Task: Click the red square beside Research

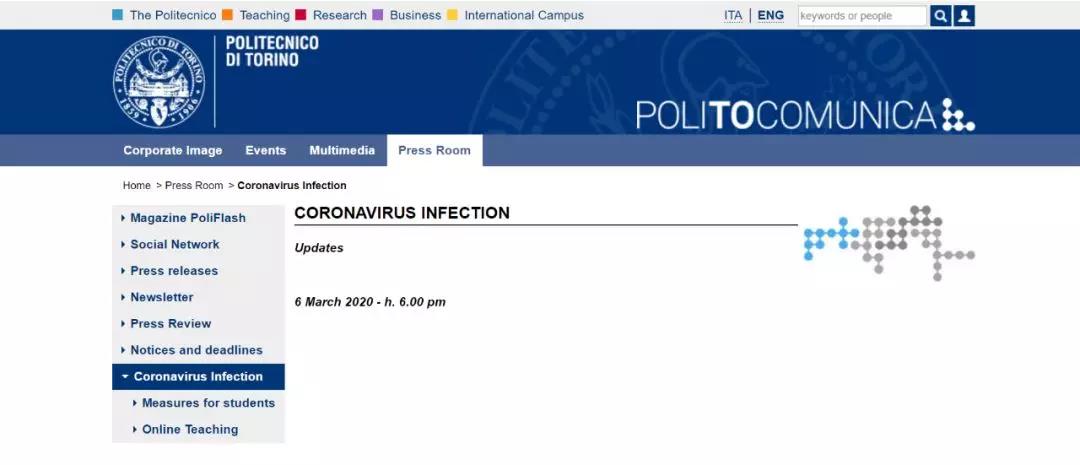Action: click(300, 15)
